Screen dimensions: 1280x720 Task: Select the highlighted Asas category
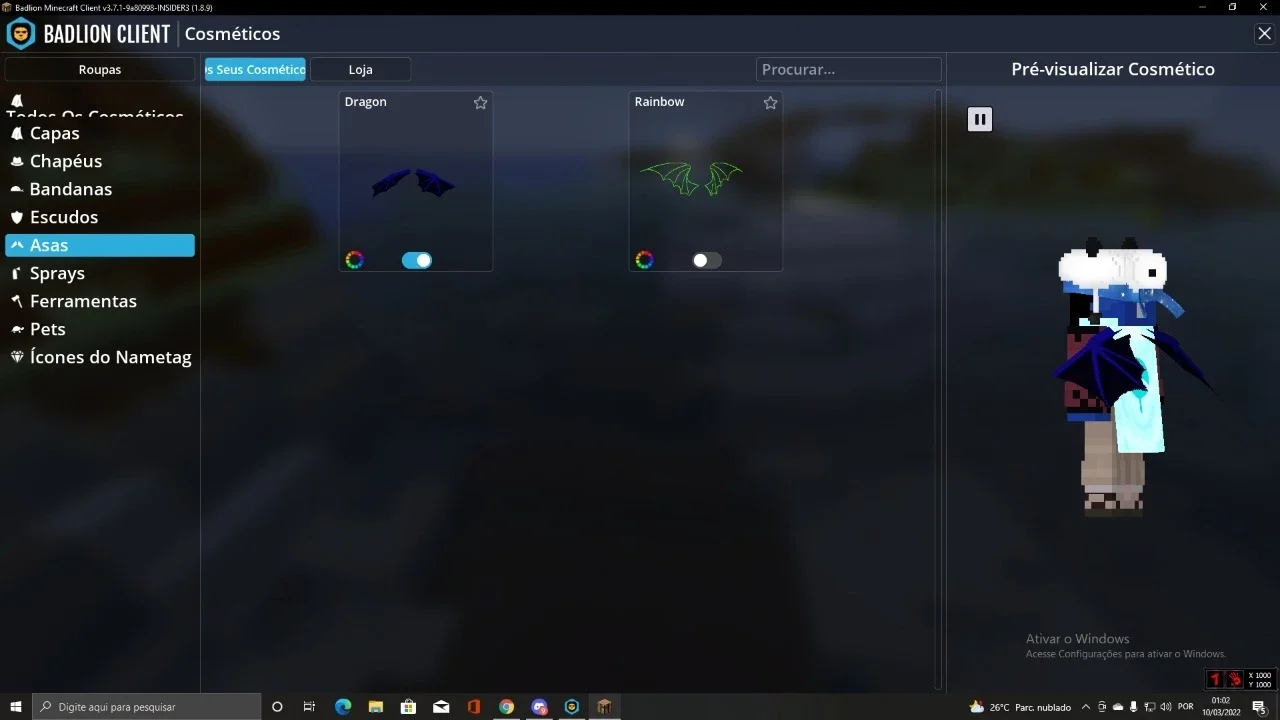point(100,245)
